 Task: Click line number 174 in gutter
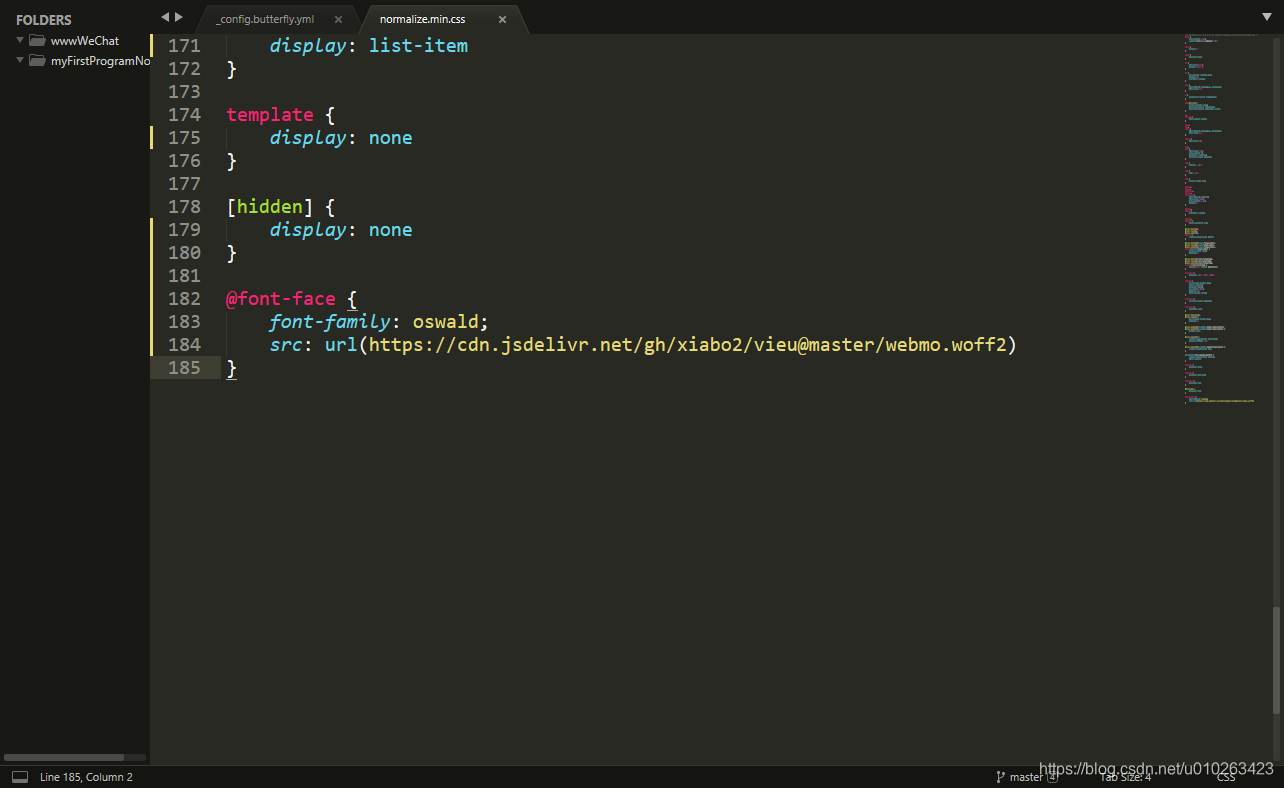click(184, 115)
